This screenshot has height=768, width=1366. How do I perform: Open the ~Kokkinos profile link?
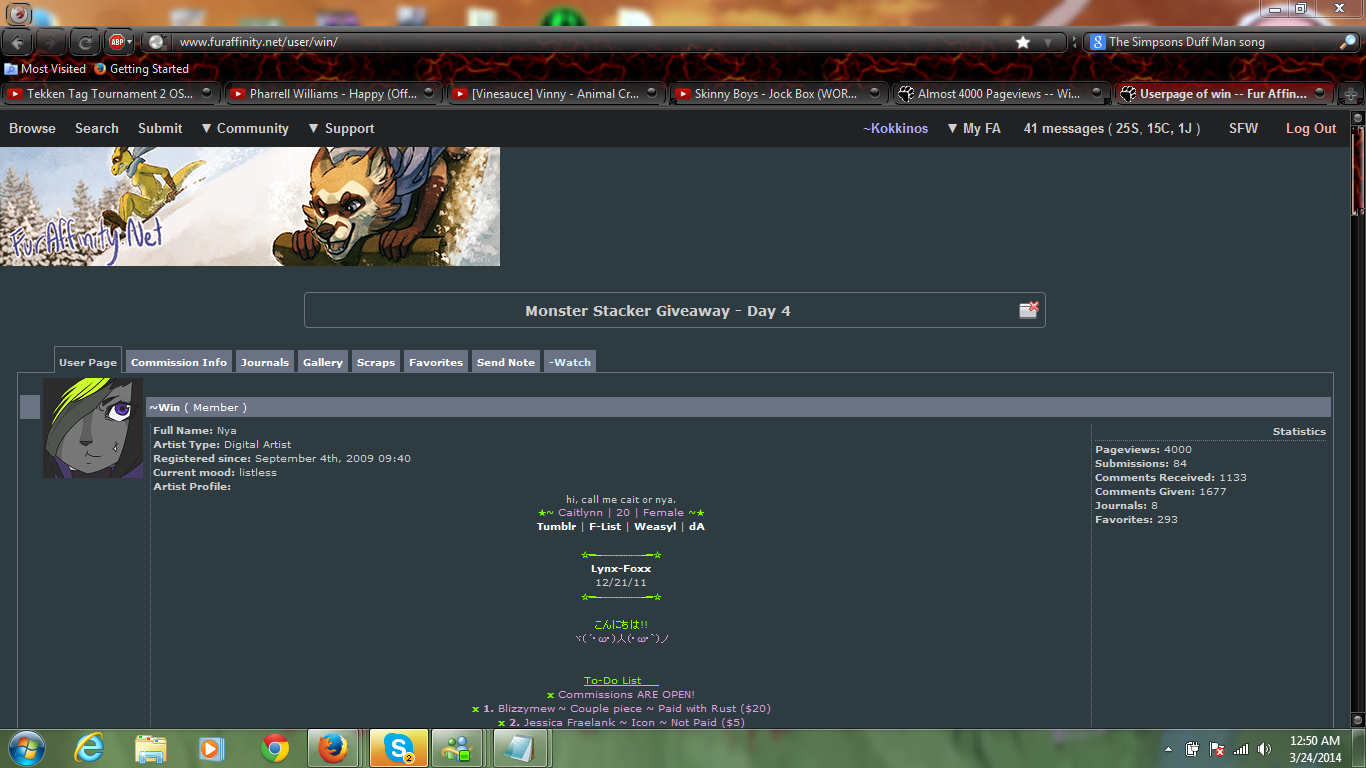click(895, 128)
